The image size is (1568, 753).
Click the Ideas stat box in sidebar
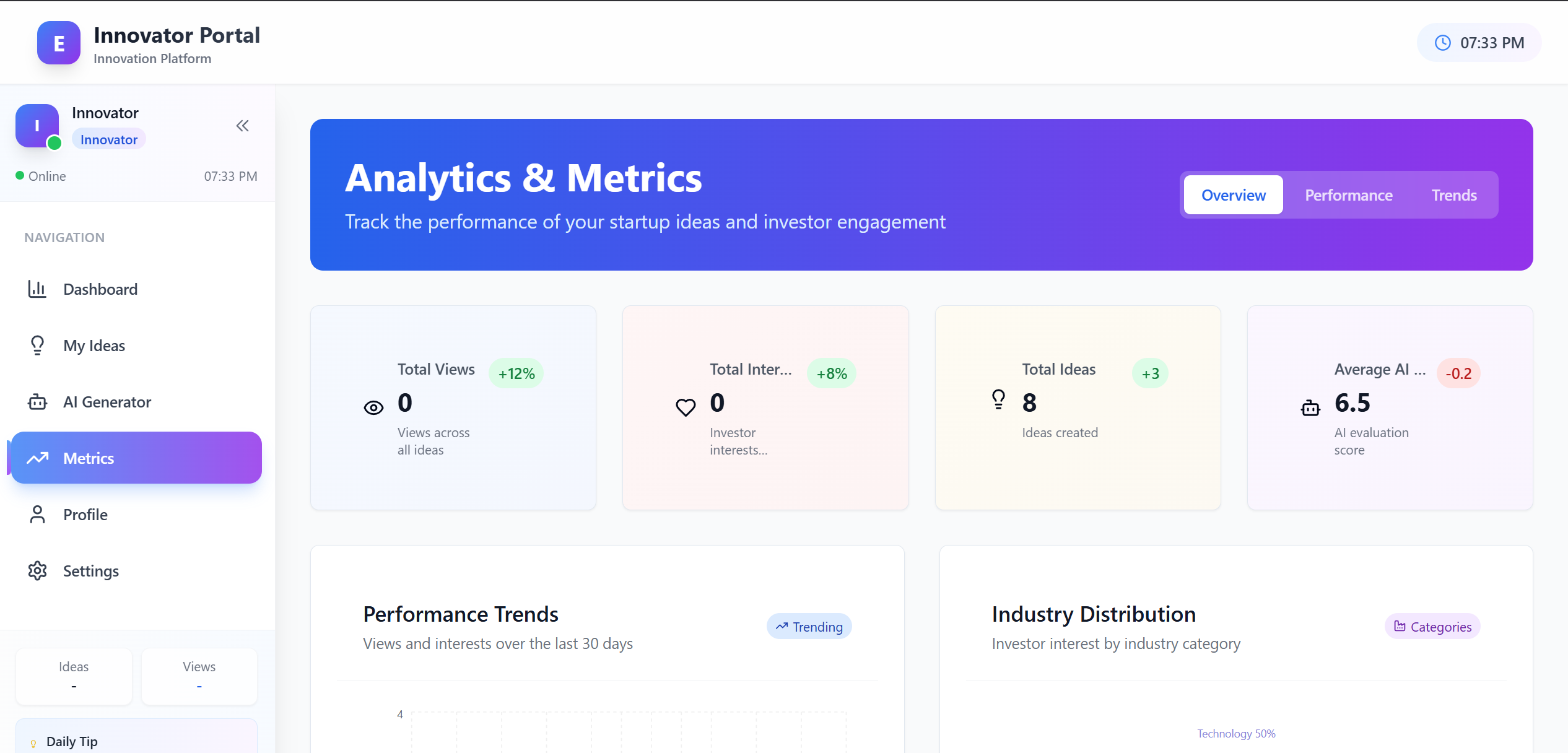click(x=74, y=676)
